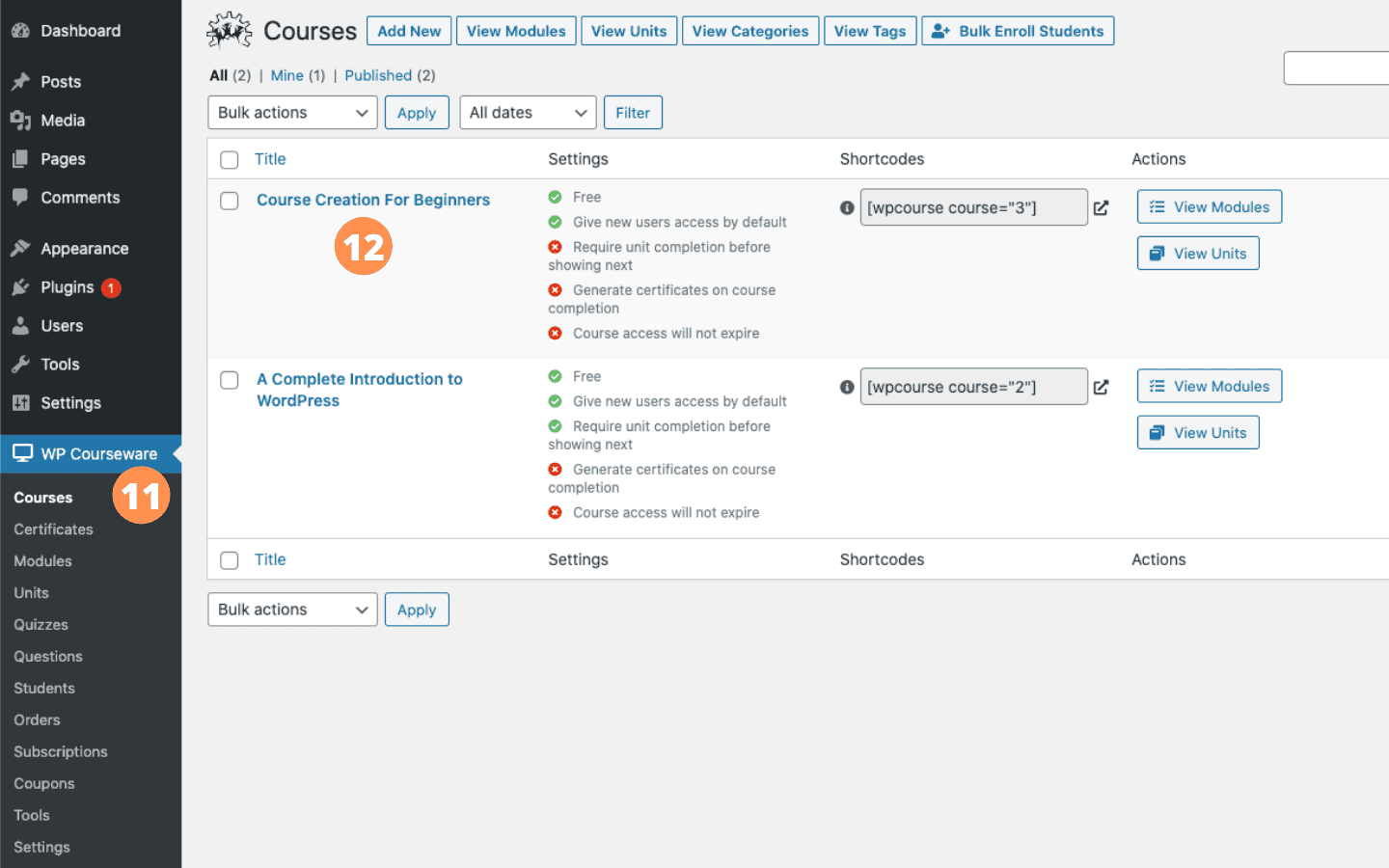Open Tools under WP Courseware submenu
The height and width of the screenshot is (868, 1389).
(32, 816)
